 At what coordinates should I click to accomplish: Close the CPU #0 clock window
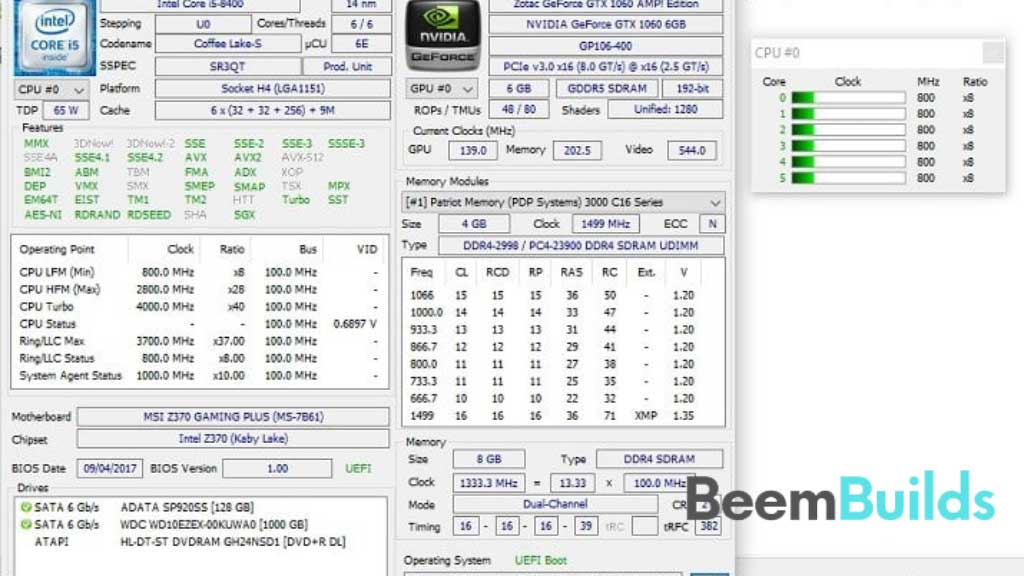click(993, 52)
